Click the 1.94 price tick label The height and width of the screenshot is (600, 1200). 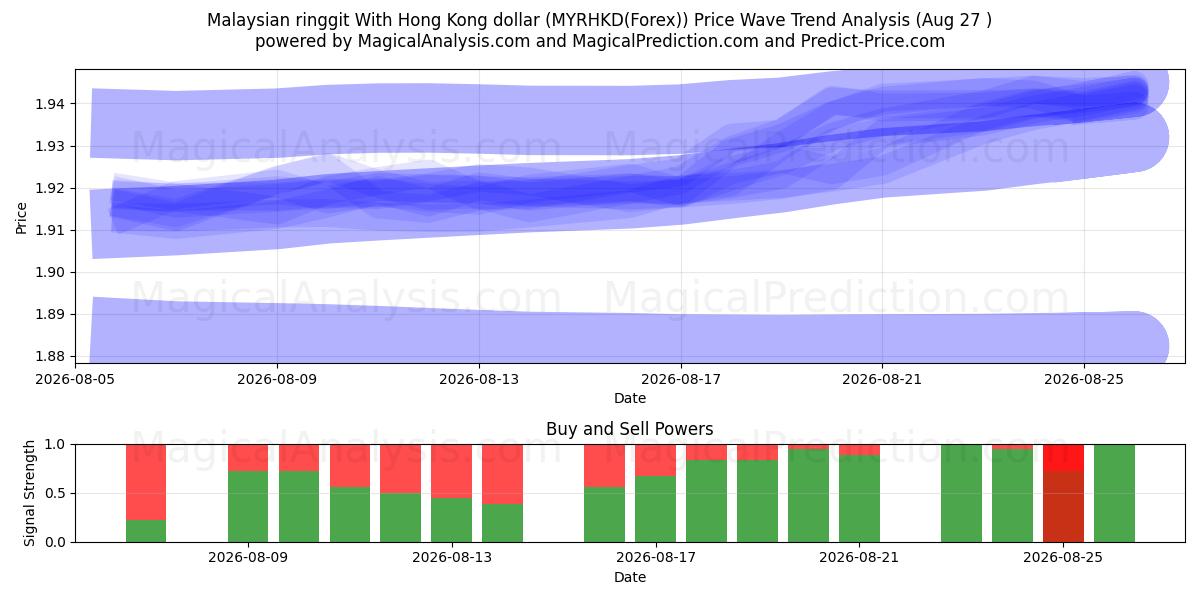(51, 104)
